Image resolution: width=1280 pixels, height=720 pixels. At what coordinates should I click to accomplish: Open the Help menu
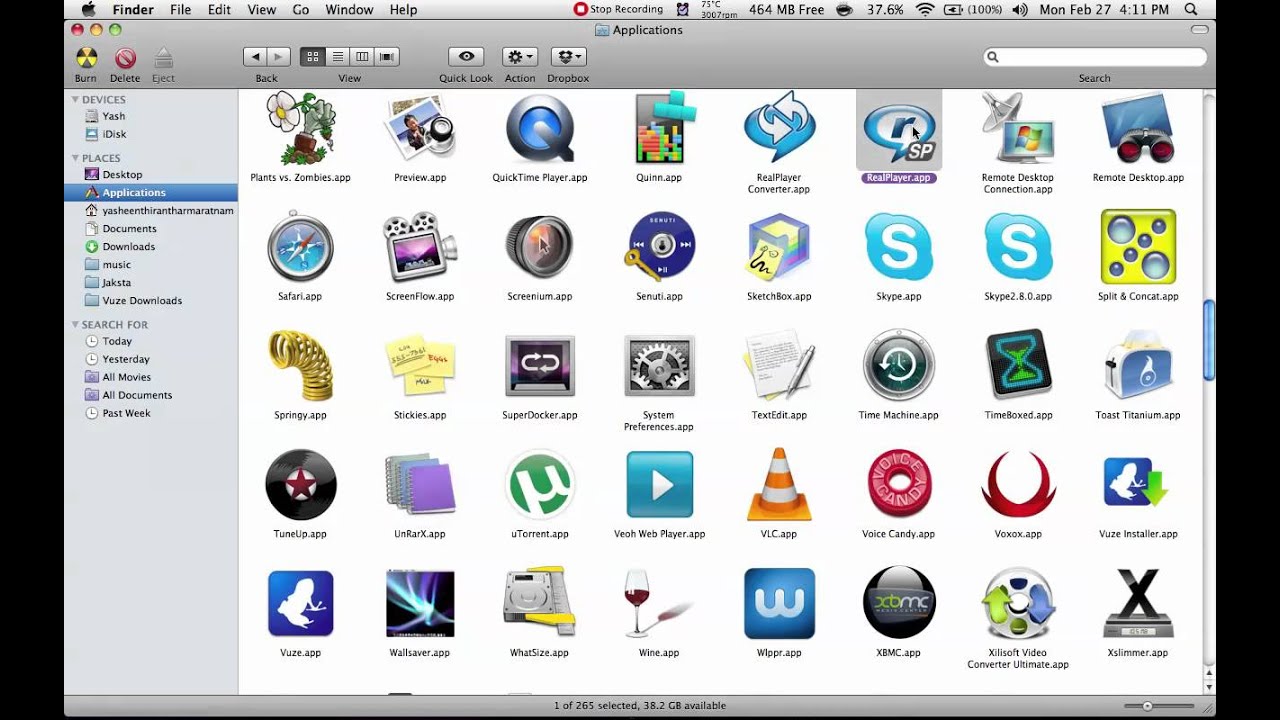(403, 9)
